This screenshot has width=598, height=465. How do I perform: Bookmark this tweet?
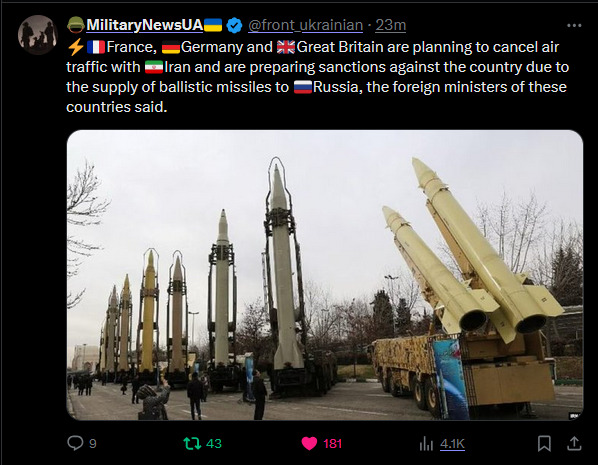[x=544, y=443]
